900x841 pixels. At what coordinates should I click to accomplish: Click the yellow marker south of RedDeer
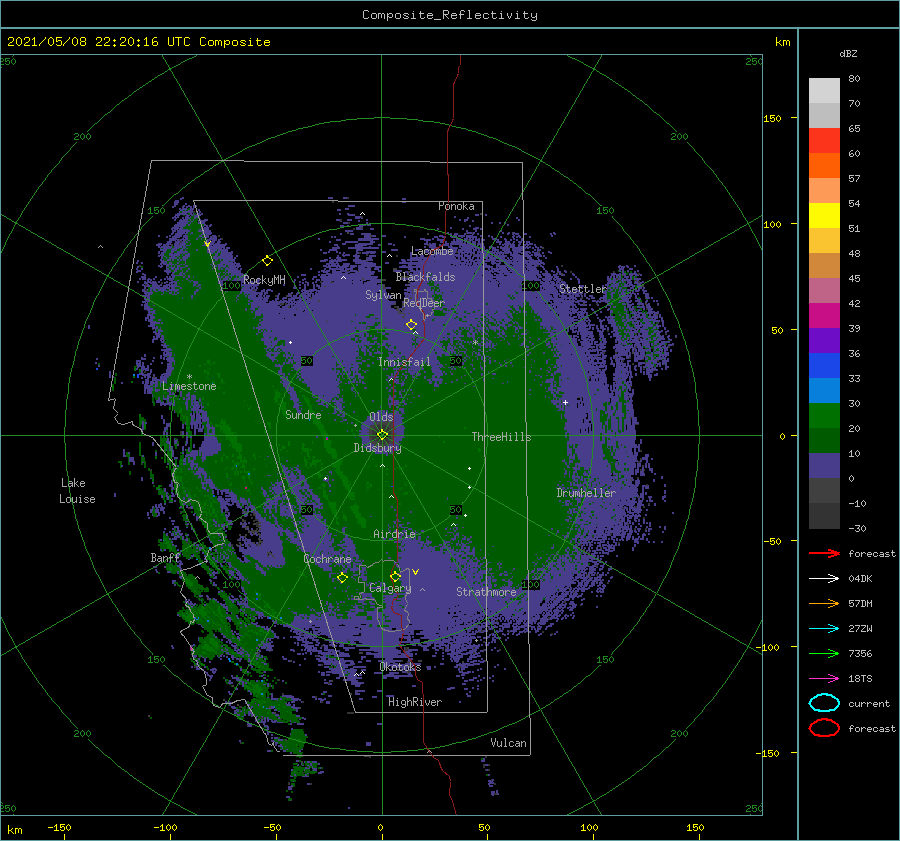pyautogui.click(x=411, y=325)
